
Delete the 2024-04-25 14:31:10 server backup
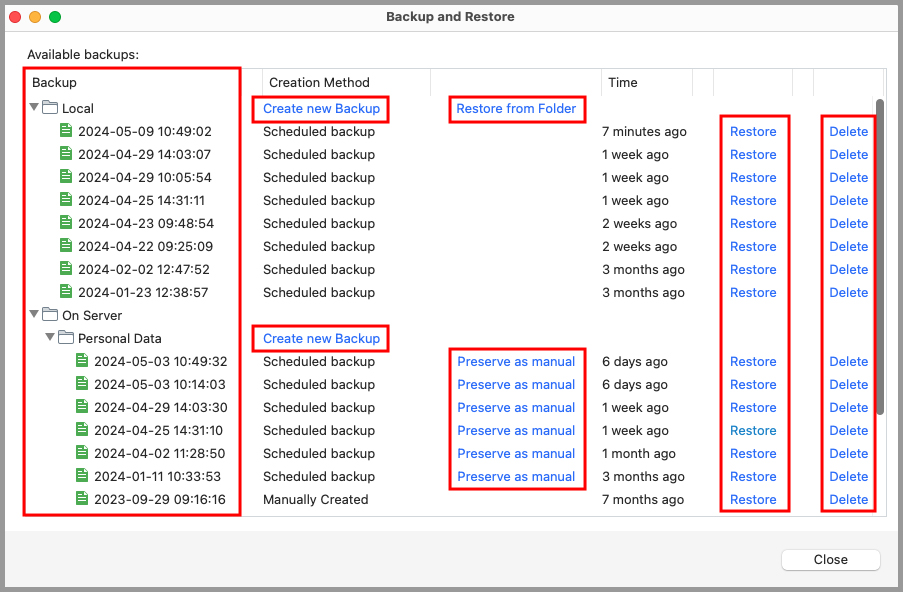click(848, 431)
